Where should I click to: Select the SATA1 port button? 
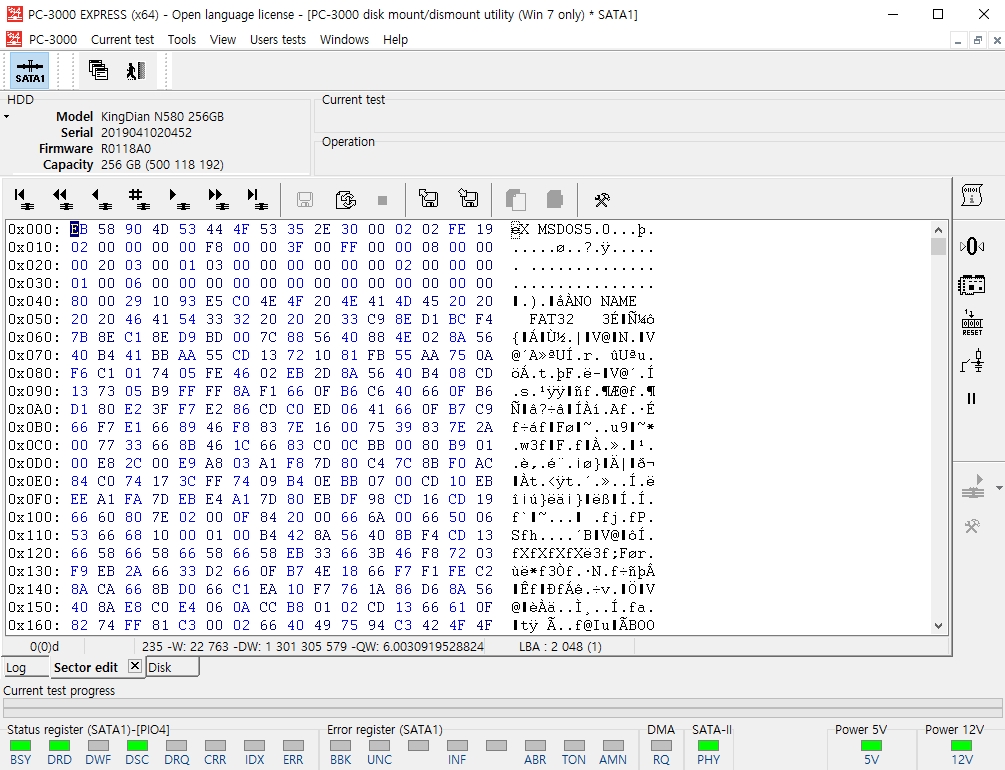pos(30,71)
